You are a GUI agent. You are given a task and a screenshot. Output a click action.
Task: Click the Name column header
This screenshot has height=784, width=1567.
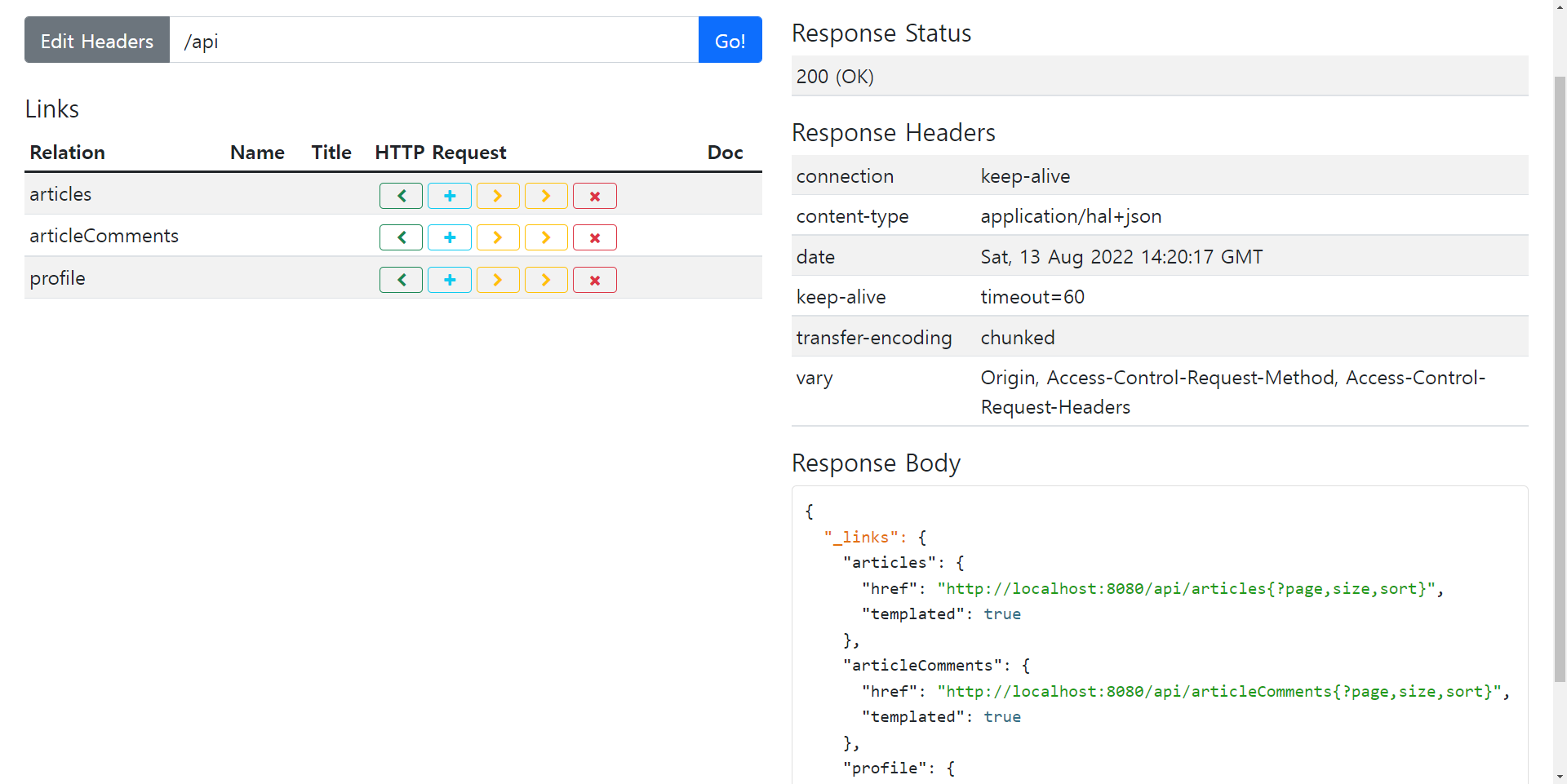257,153
